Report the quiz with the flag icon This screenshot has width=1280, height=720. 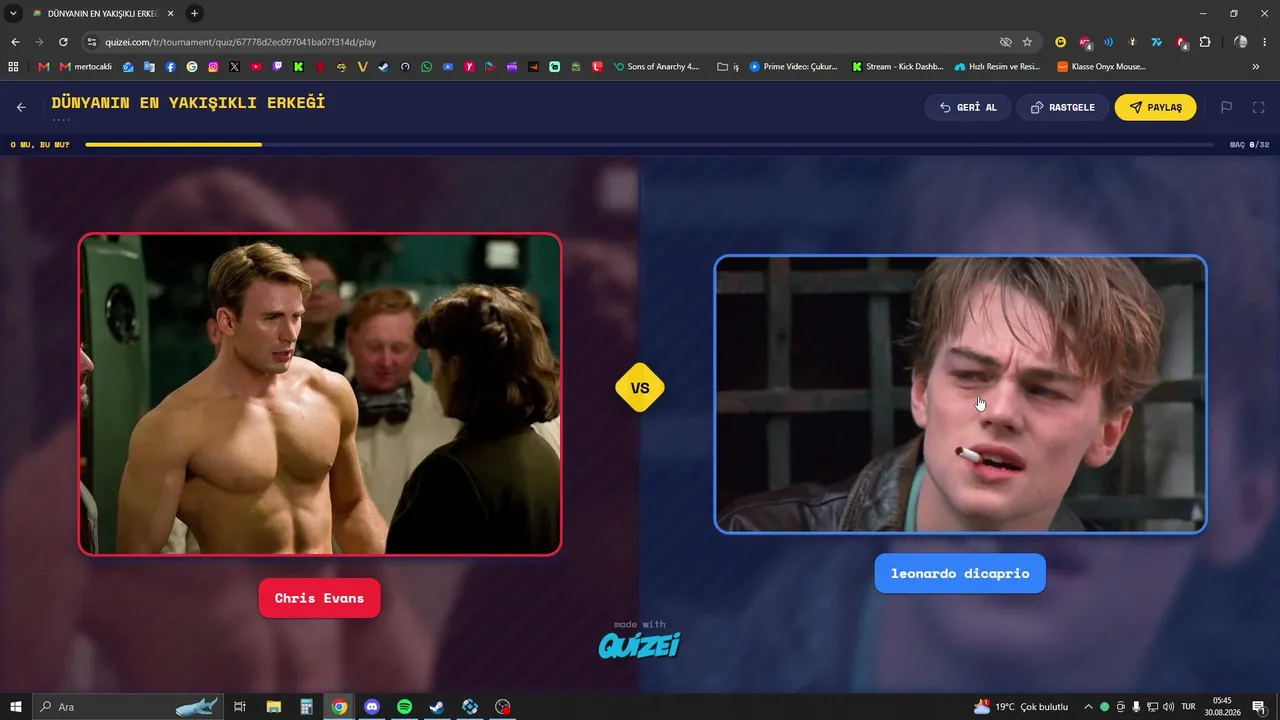1226,107
